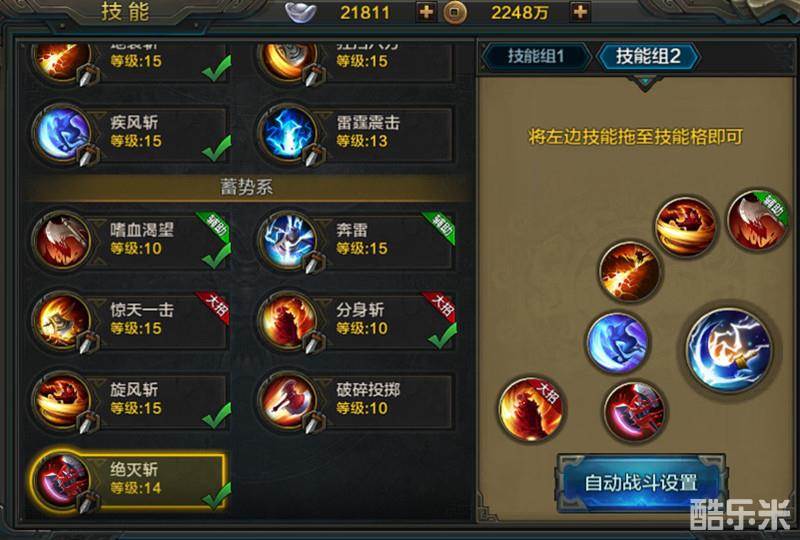The image size is (800, 540).
Task: Select the 雷霆震击 lightning skill icon
Action: coord(288,134)
